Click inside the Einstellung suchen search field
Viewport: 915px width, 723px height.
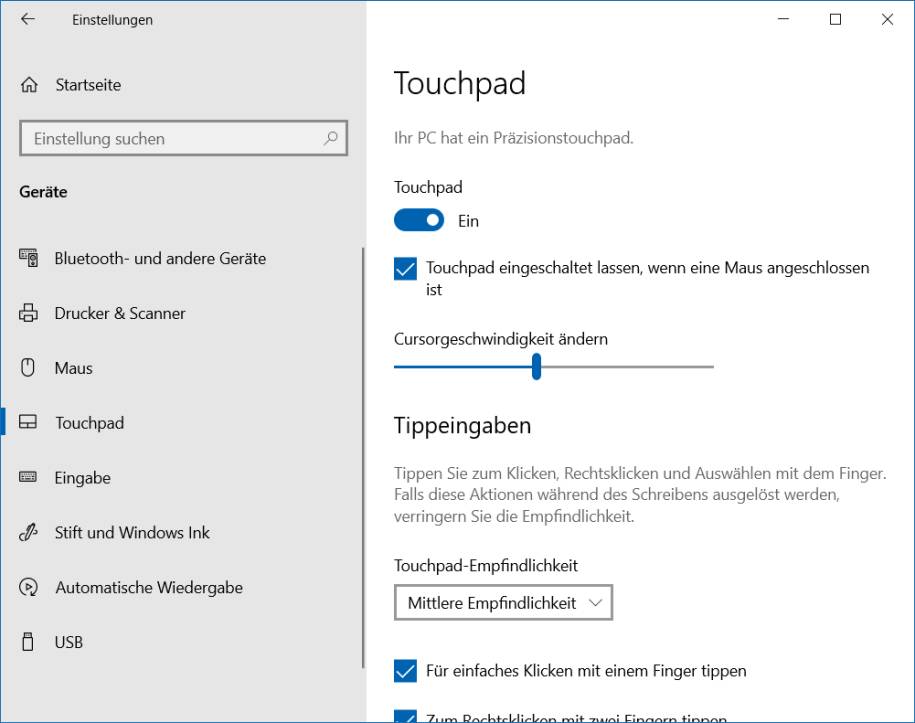(160, 139)
